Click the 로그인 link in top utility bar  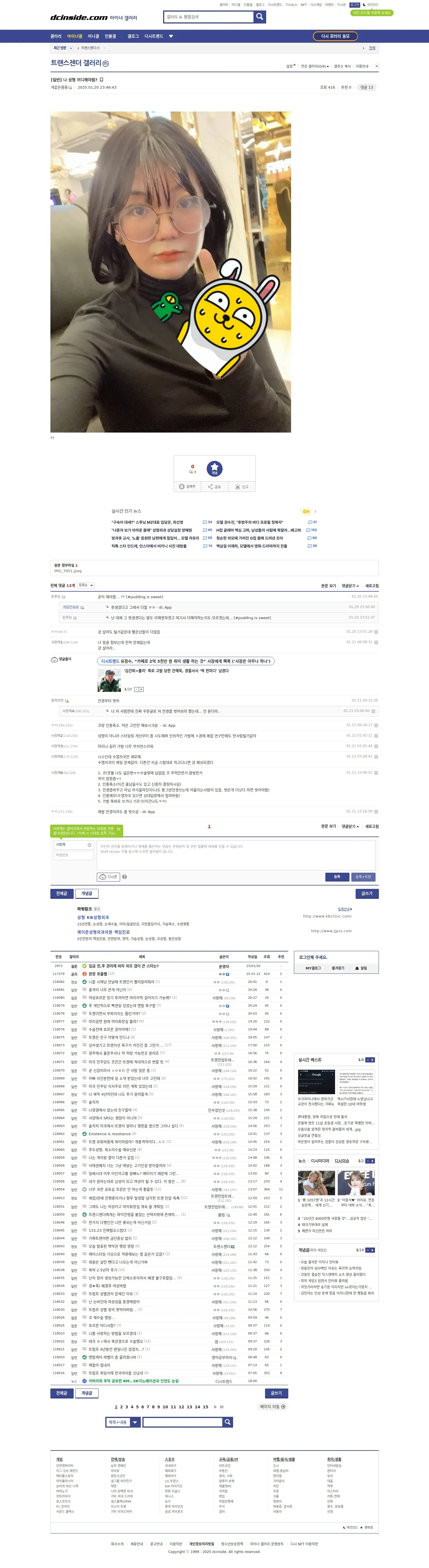(354, 4)
